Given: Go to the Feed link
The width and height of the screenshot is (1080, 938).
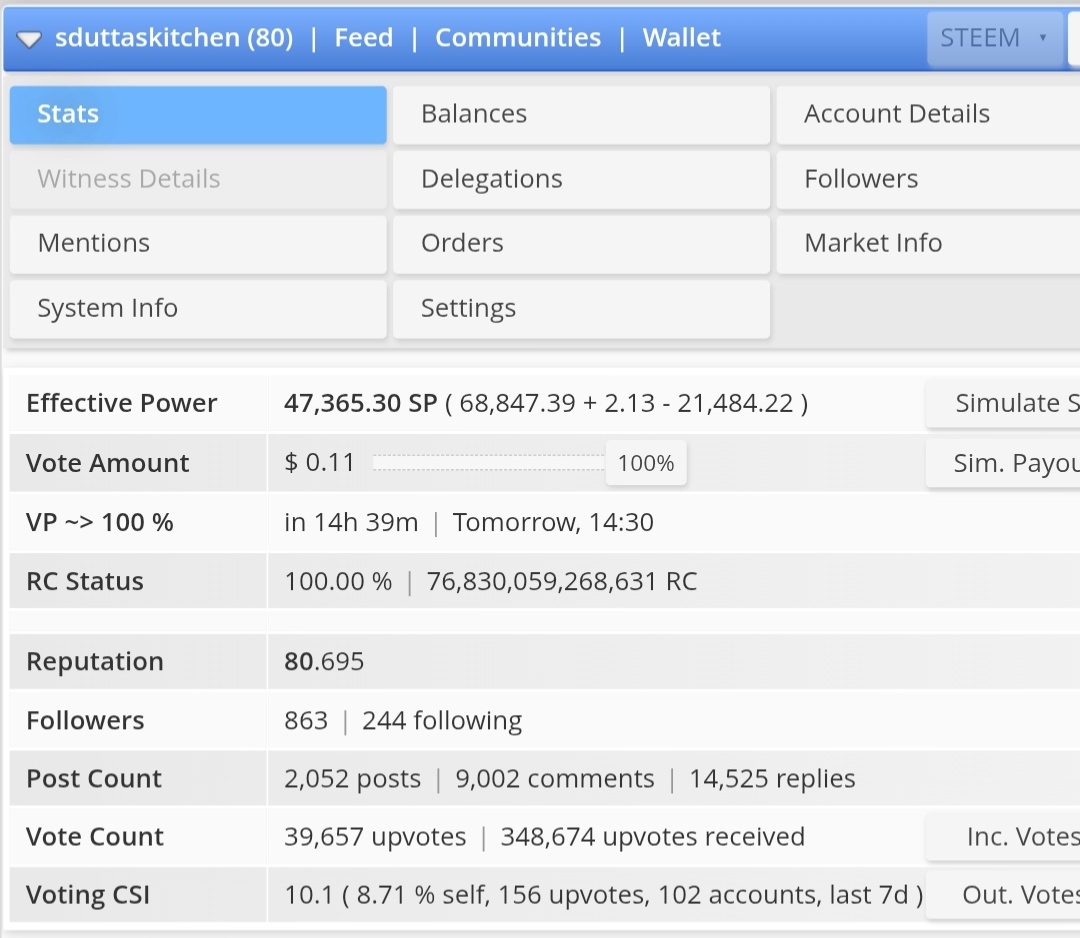Looking at the screenshot, I should (364, 38).
